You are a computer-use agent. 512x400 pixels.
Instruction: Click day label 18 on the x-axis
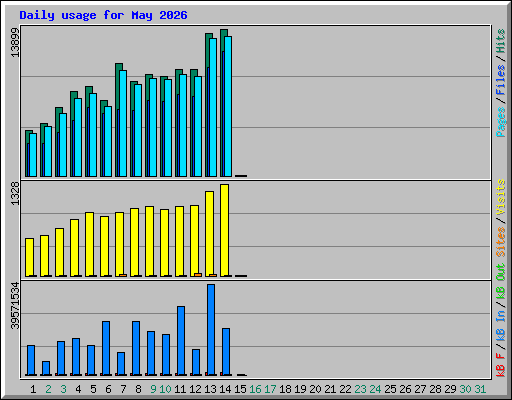(285, 389)
